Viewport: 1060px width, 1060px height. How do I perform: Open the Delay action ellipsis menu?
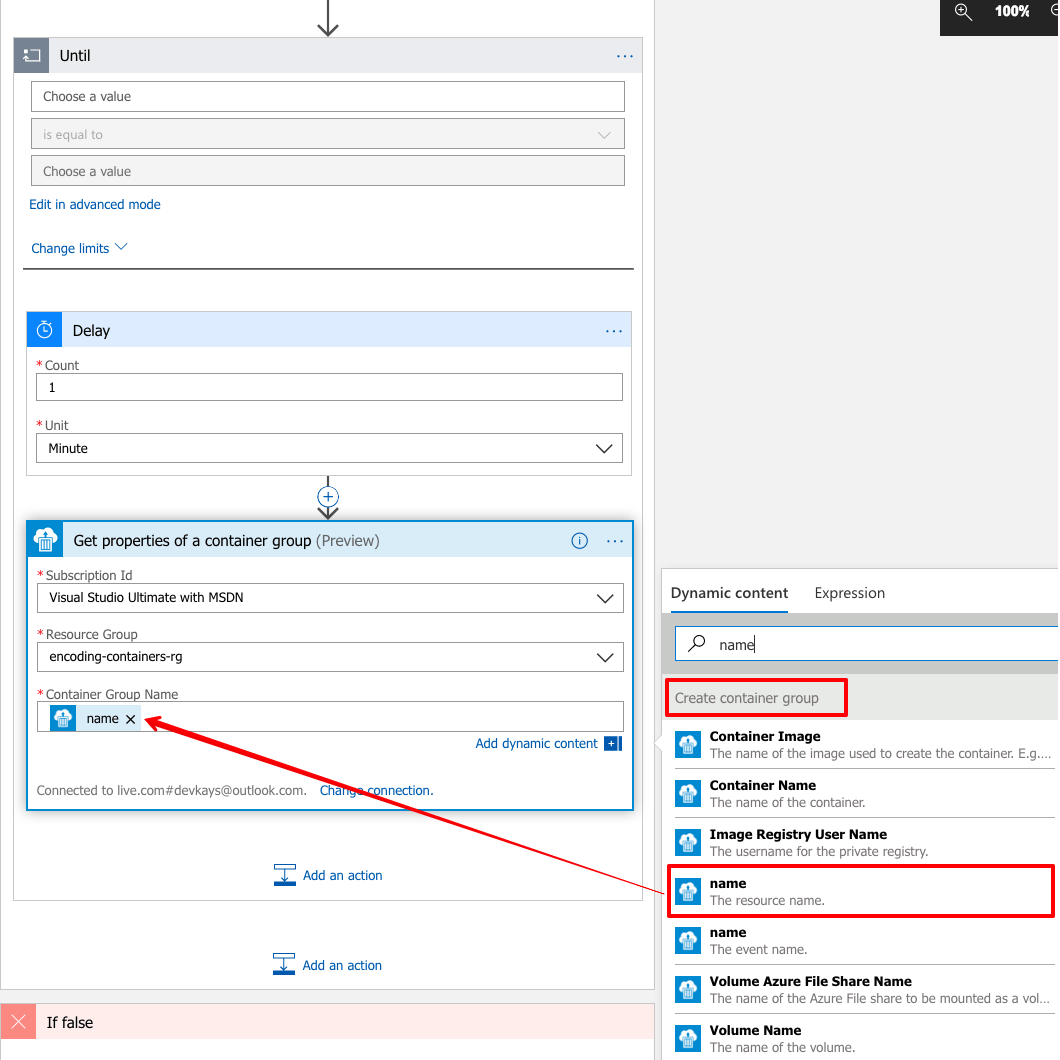[614, 331]
